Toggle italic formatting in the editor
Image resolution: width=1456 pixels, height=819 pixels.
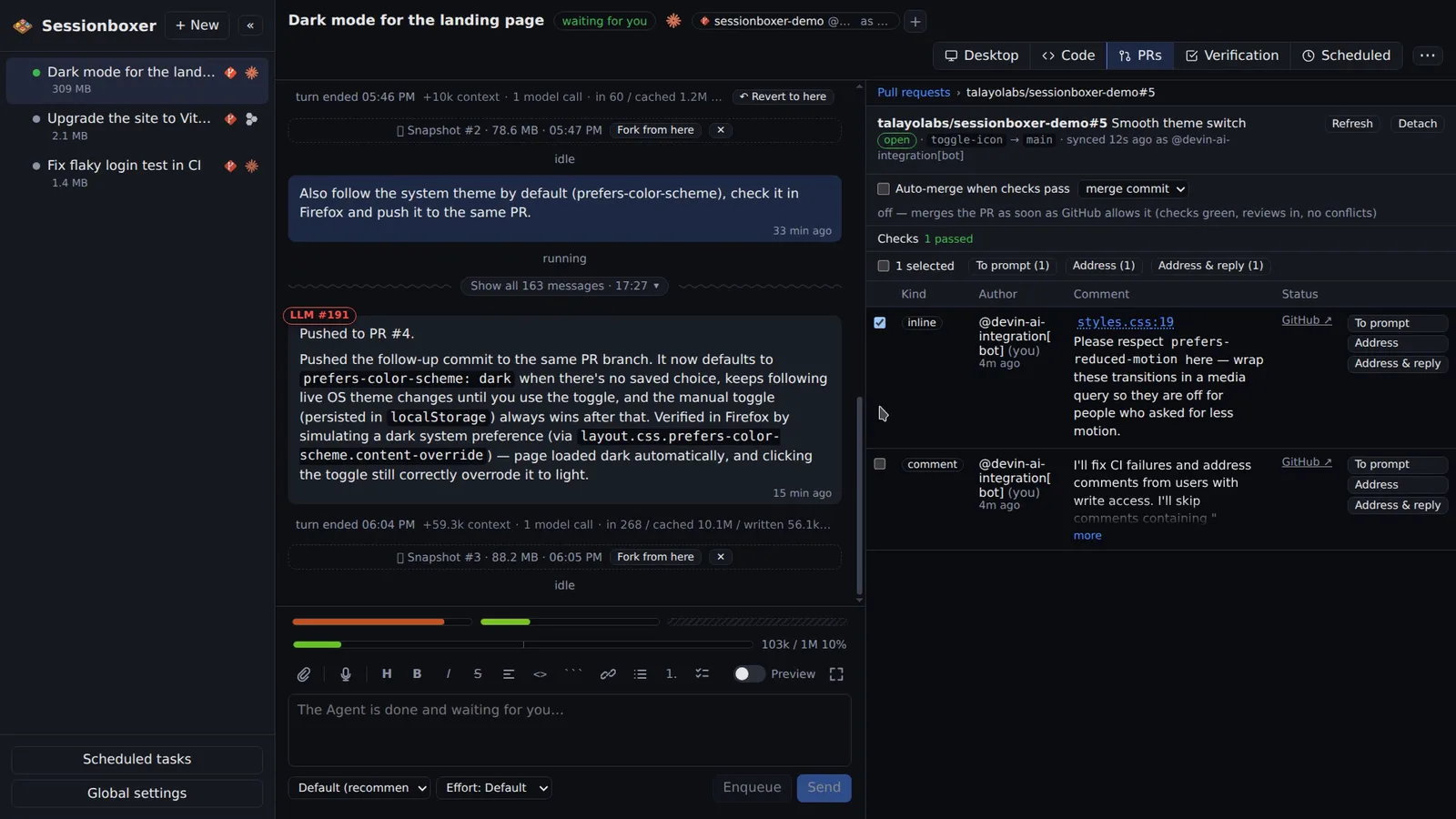point(448,674)
